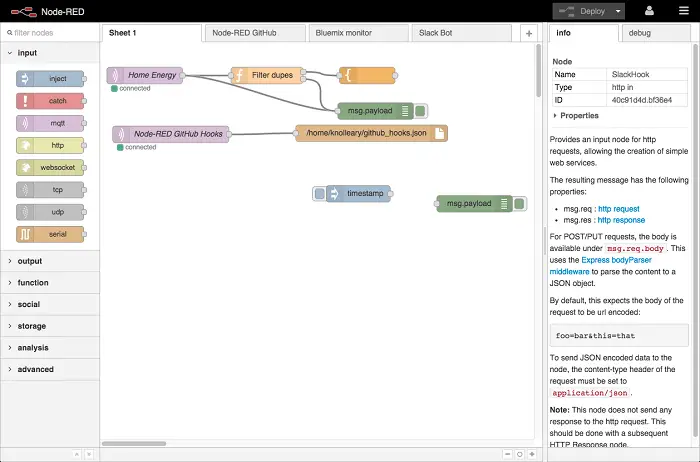Open the Deploy dropdown arrow

618,11
